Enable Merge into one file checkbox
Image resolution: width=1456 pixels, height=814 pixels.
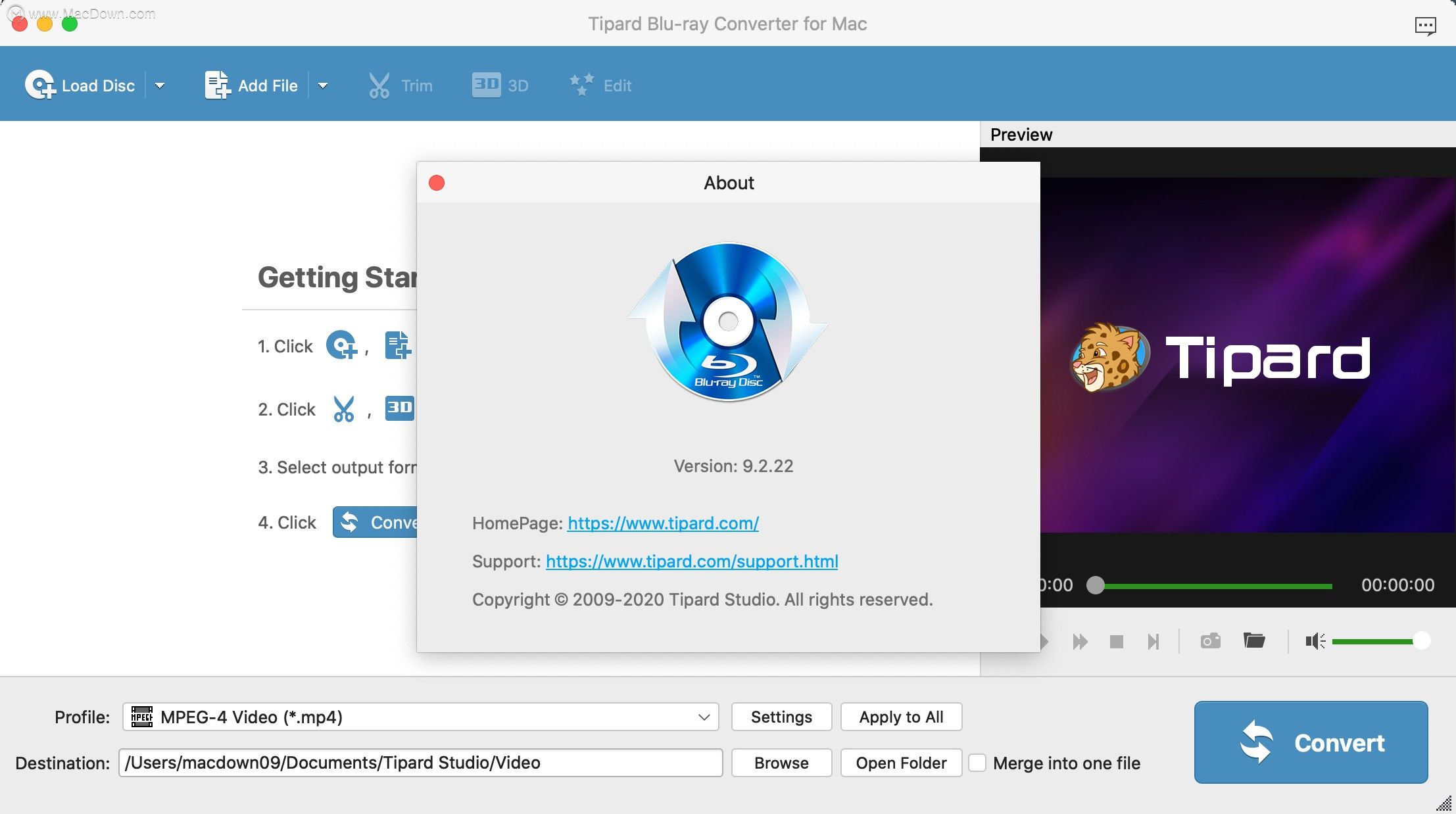[977, 763]
